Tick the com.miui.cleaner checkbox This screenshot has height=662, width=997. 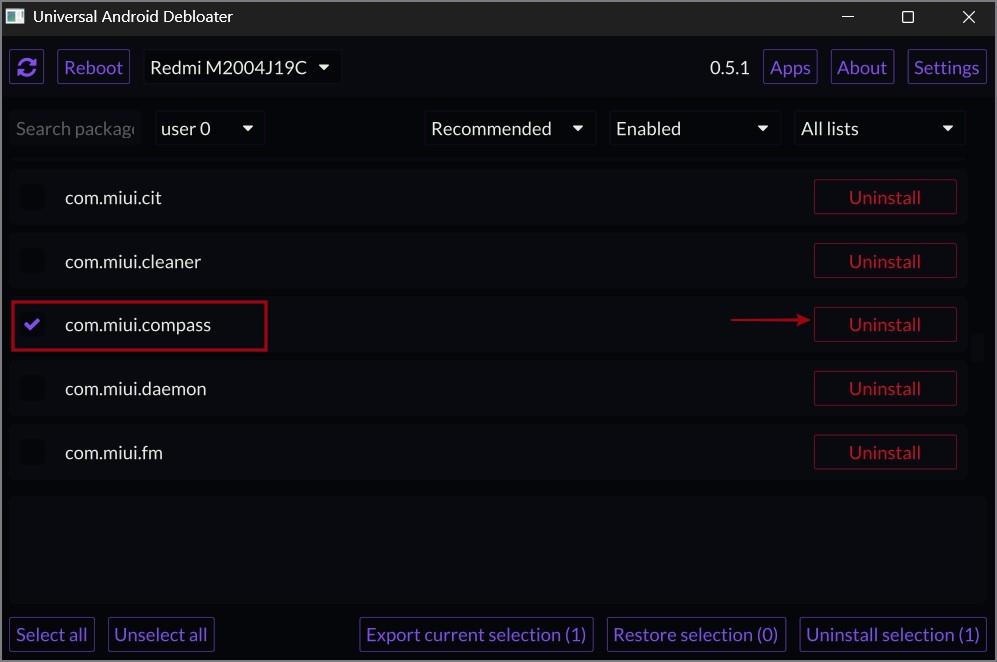(32, 261)
